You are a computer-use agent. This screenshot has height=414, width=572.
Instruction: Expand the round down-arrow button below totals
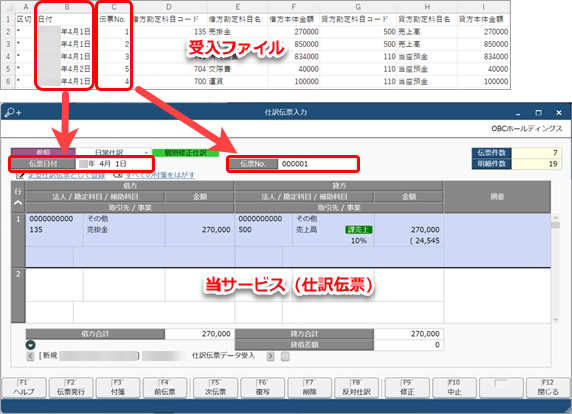point(31,345)
